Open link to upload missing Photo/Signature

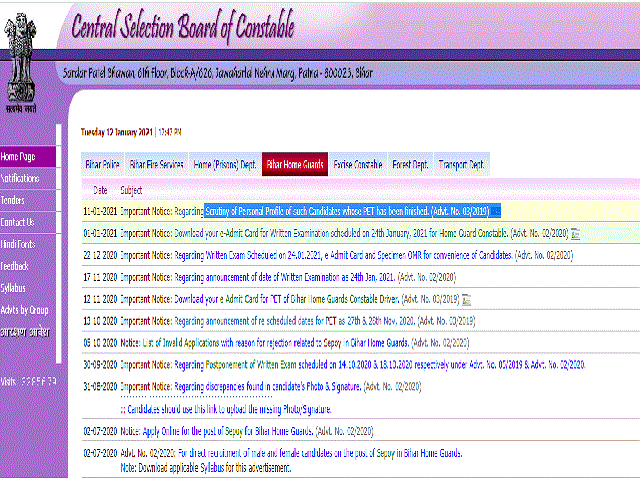[x=229, y=409]
